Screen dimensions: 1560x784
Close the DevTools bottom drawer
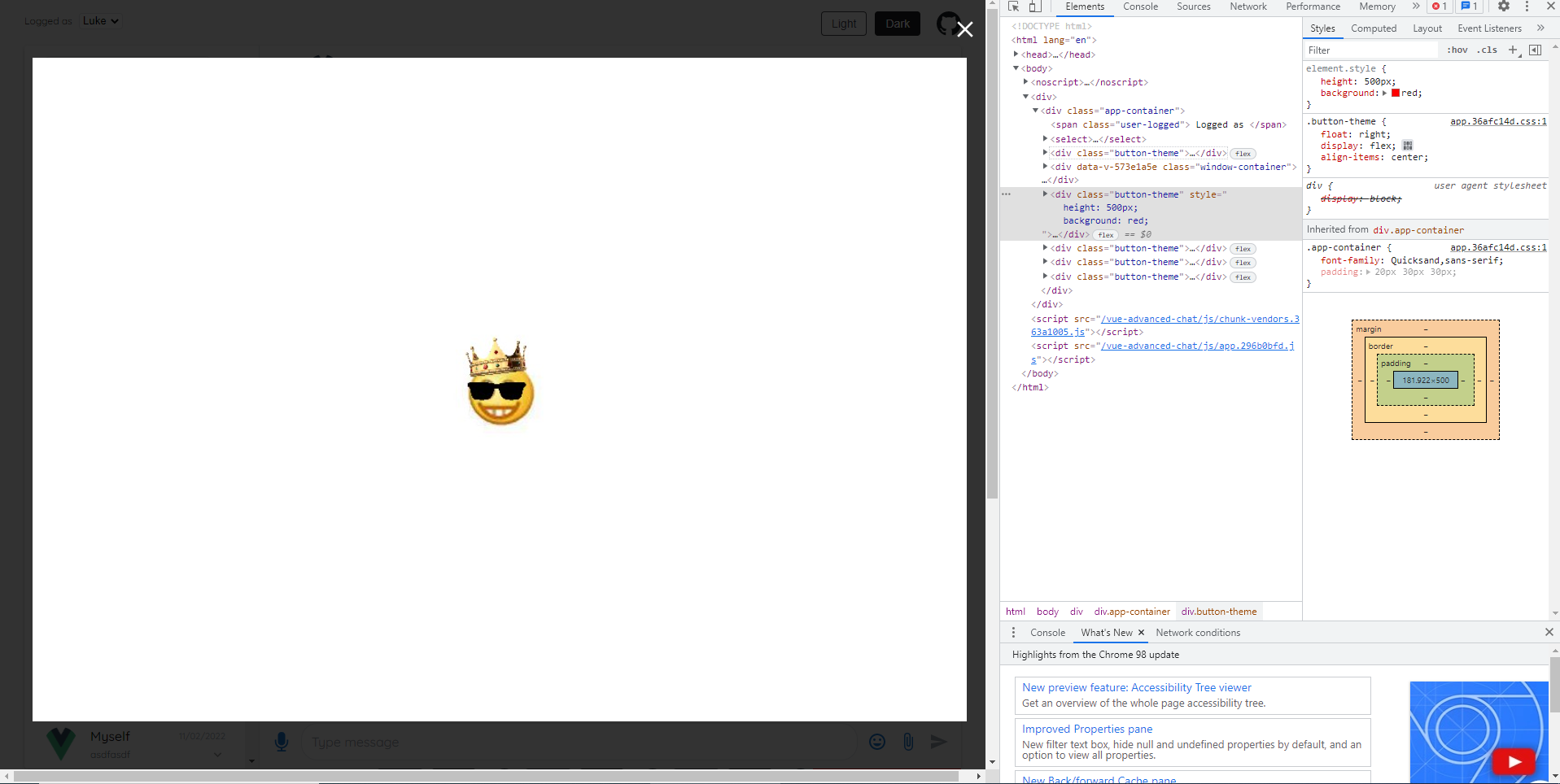click(x=1549, y=633)
